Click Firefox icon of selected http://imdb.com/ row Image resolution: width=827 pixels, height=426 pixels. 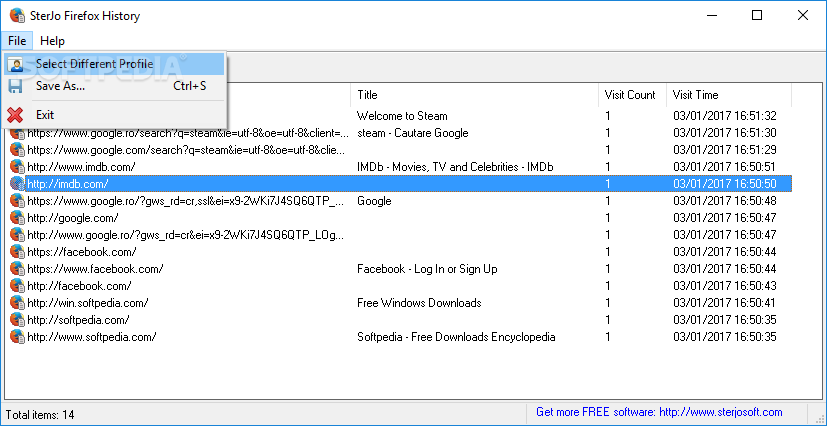(x=17, y=184)
